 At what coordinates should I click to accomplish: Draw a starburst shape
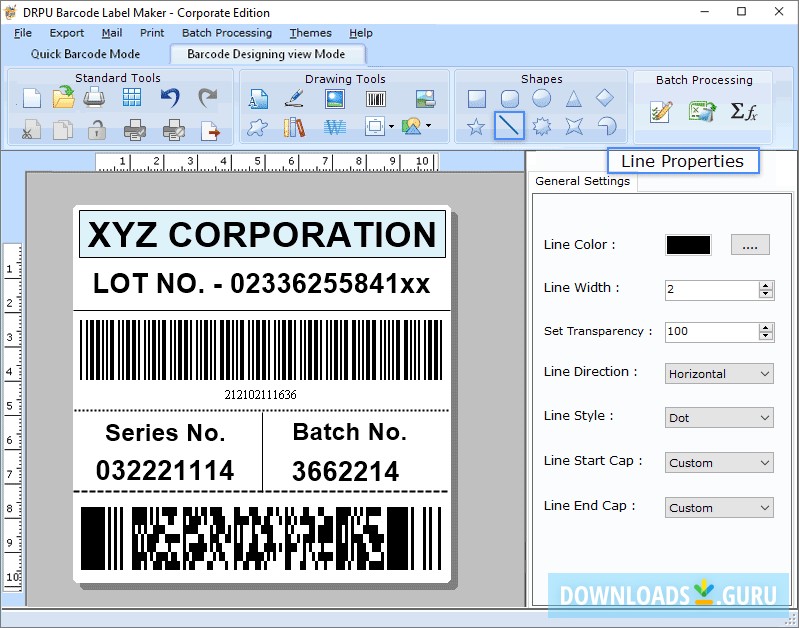pyautogui.click(x=541, y=126)
